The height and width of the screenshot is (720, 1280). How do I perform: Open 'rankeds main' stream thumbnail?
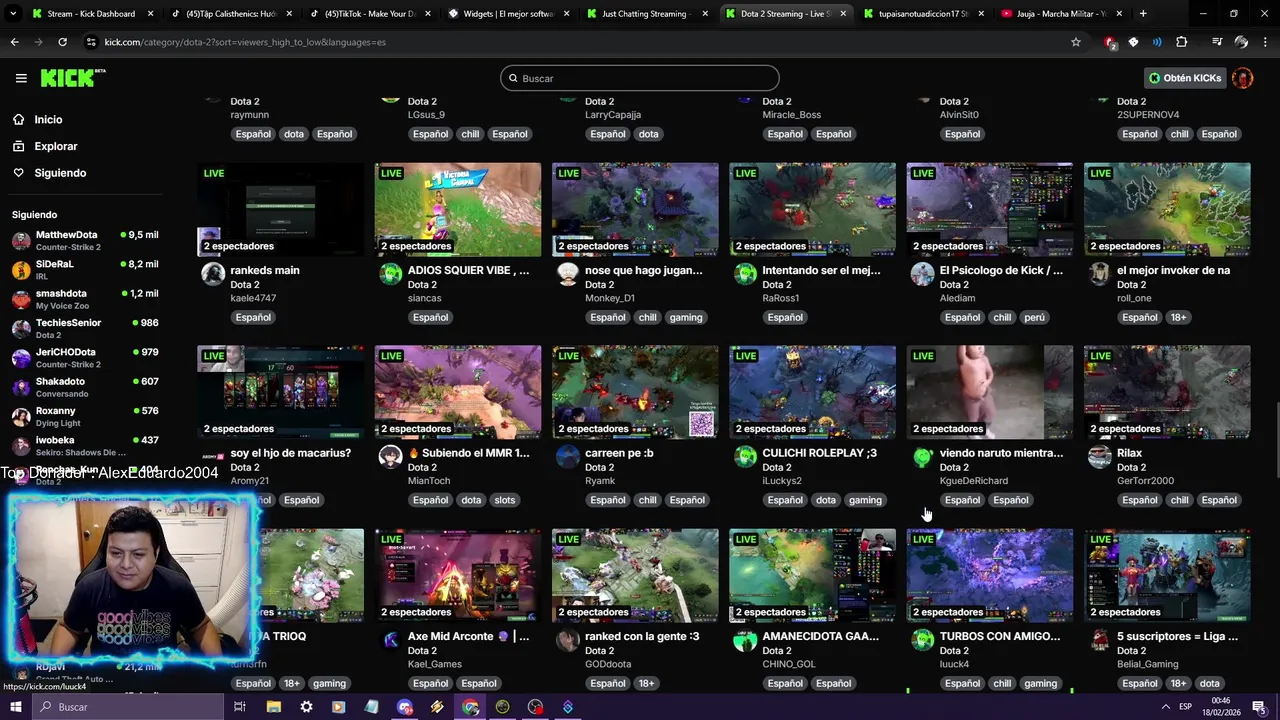281,210
